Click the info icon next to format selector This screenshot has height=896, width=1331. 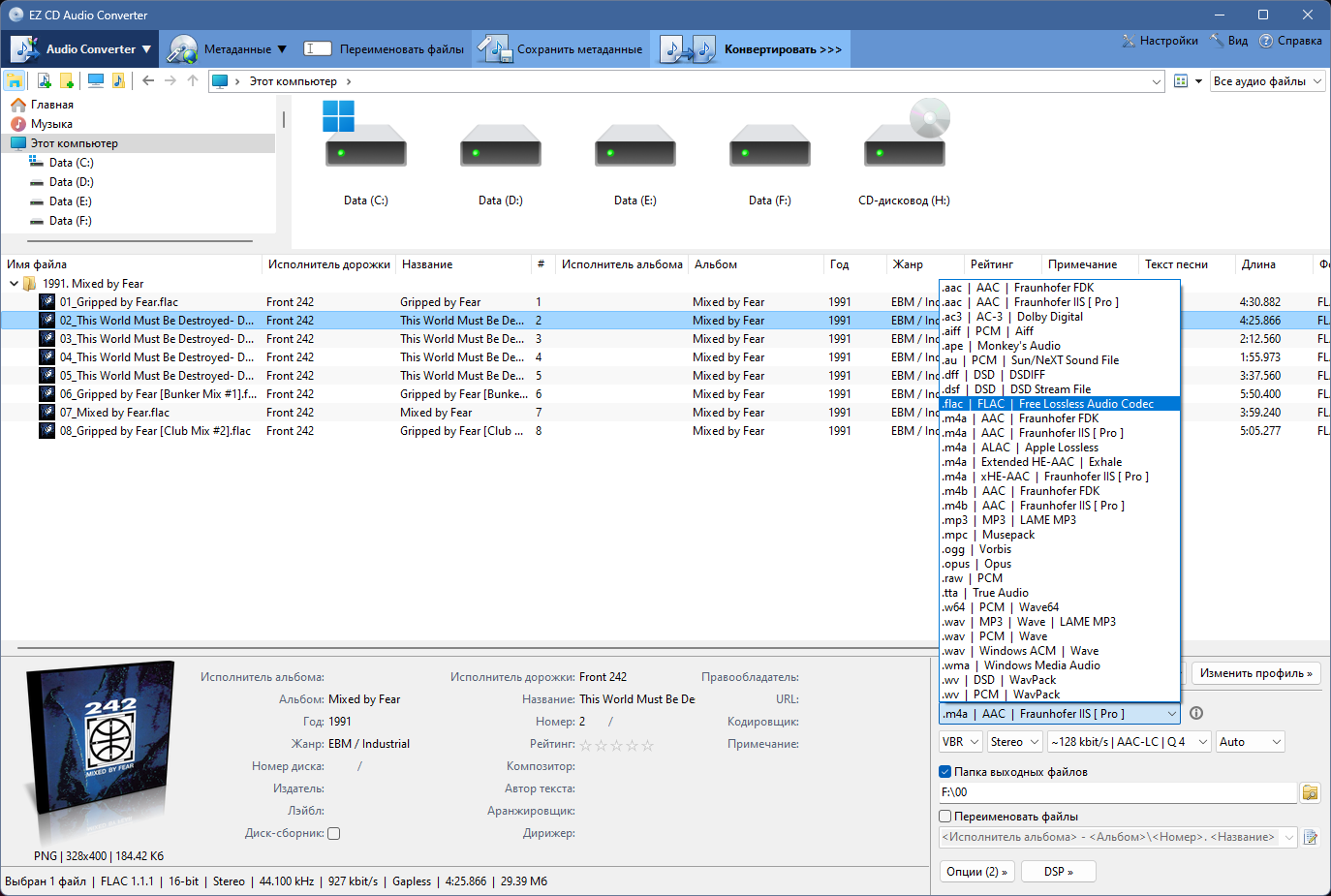coord(1196,713)
